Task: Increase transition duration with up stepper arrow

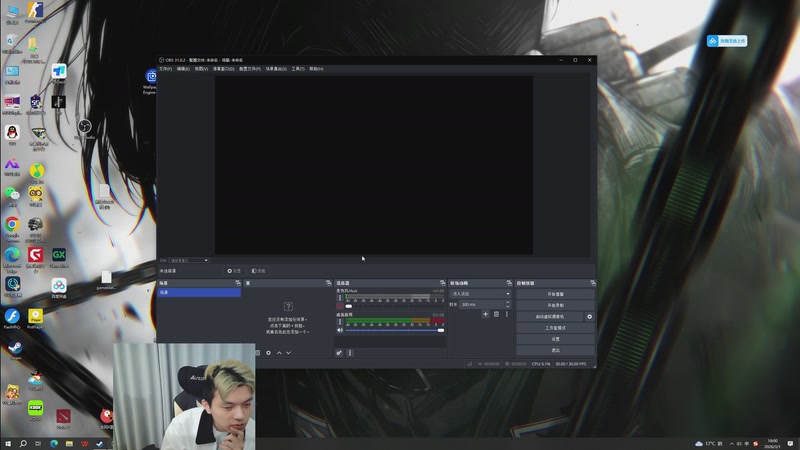Action: (x=508, y=303)
